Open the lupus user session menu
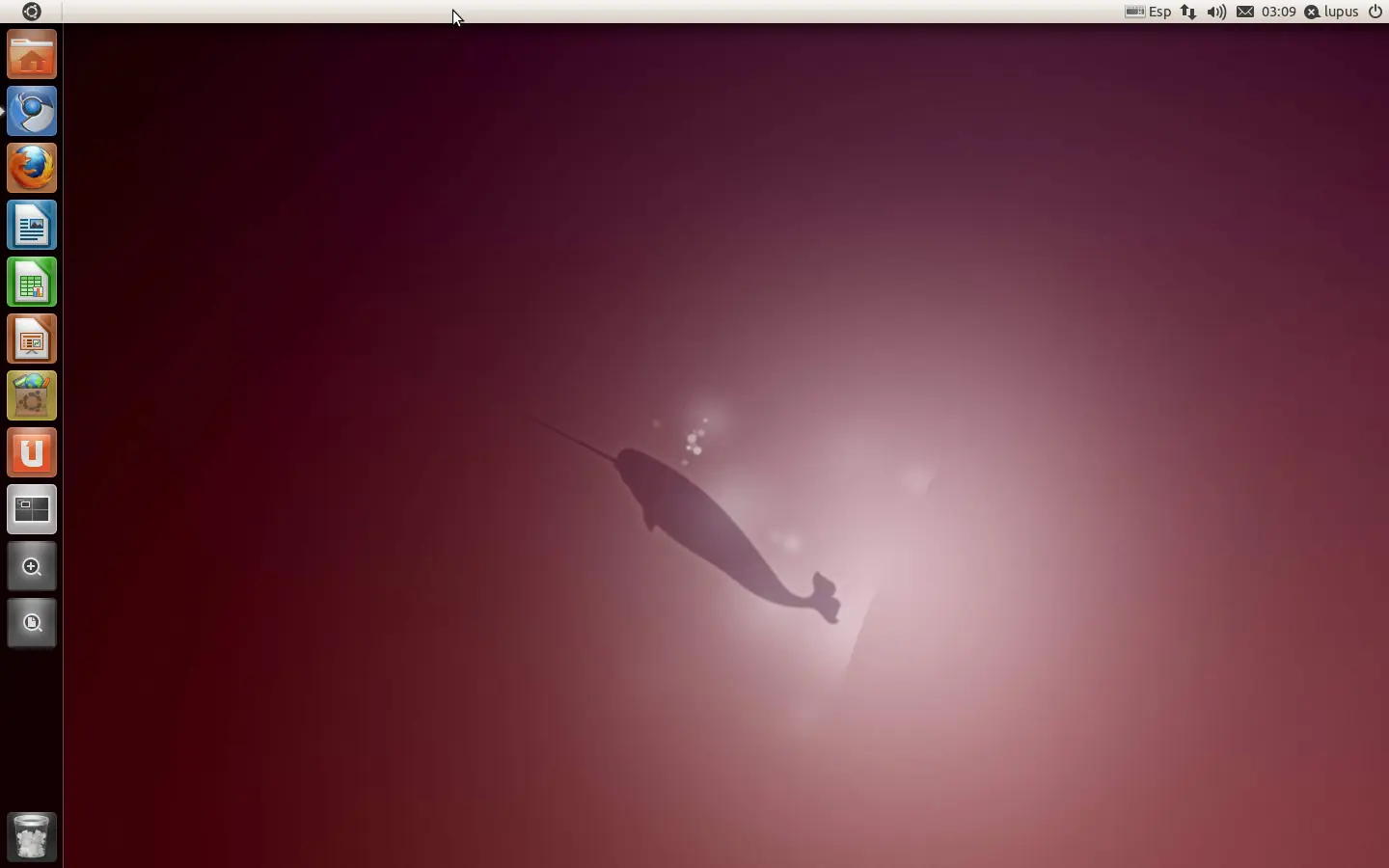The height and width of the screenshot is (868, 1389). click(x=1333, y=12)
